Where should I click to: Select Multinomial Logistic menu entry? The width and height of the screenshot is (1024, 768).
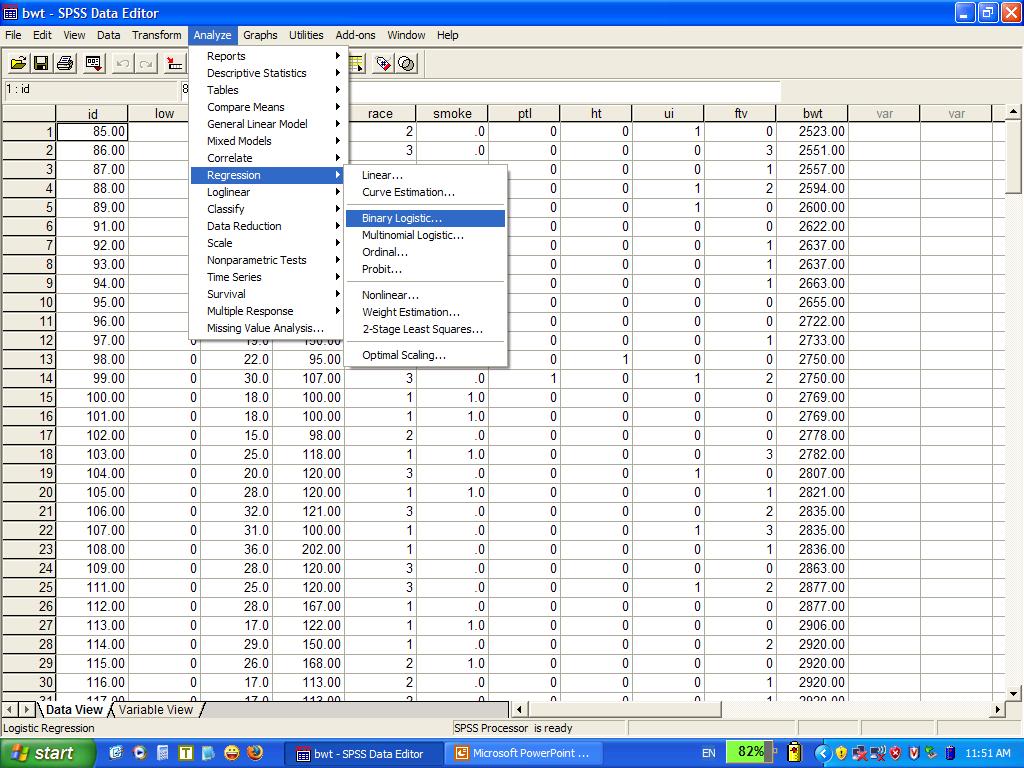pyautogui.click(x=425, y=235)
